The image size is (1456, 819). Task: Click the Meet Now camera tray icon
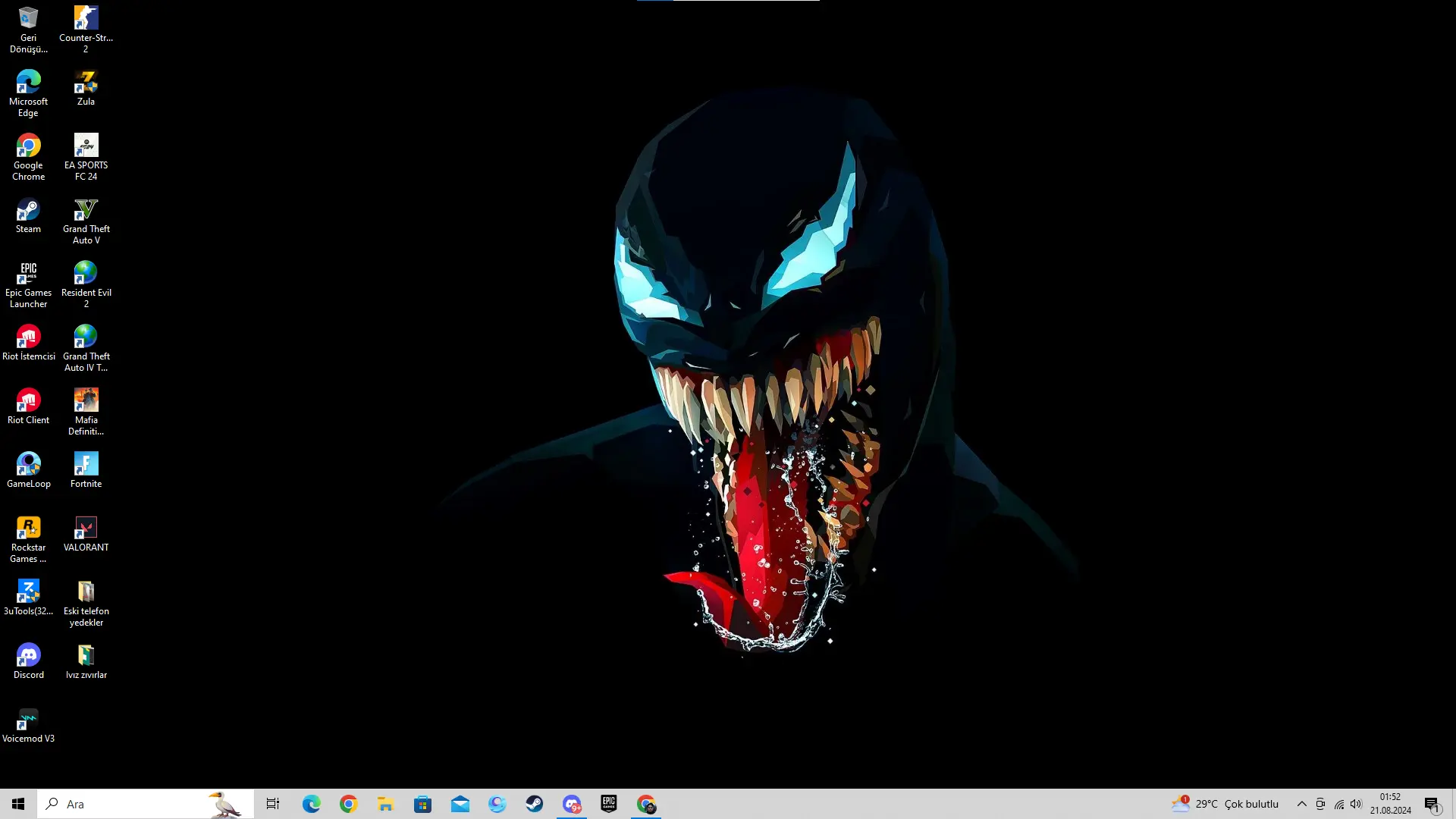[1320, 804]
